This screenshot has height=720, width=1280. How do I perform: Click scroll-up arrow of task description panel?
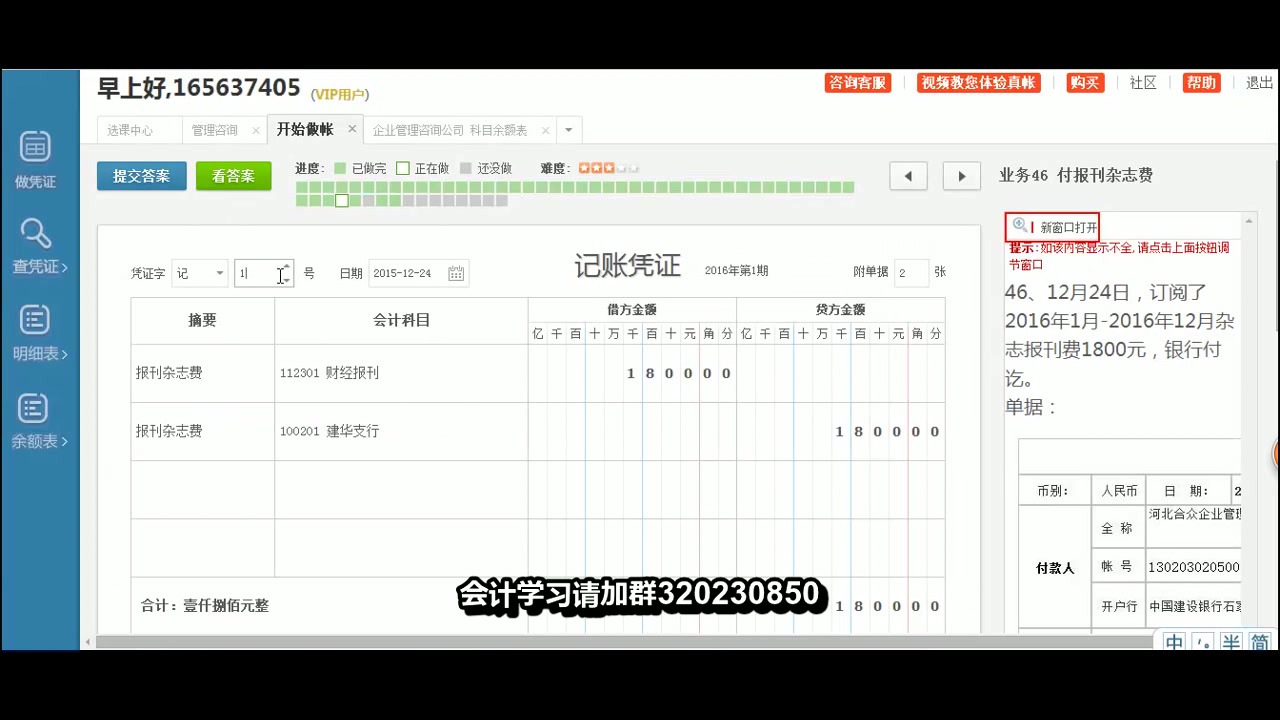point(1249,220)
